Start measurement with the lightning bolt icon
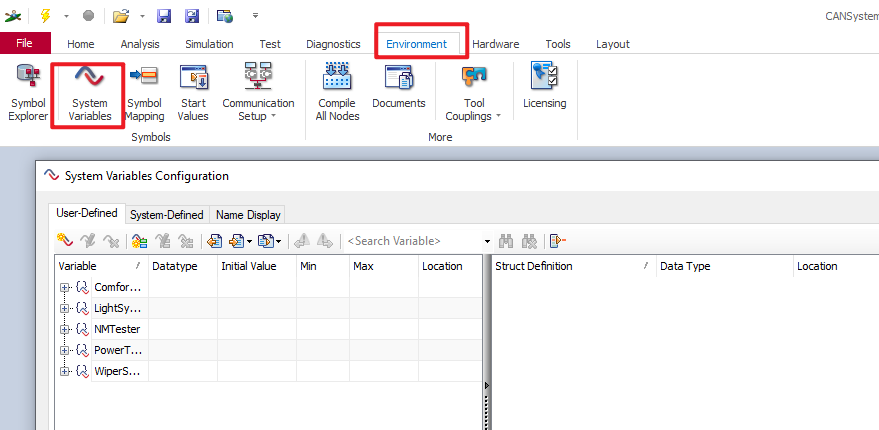This screenshot has height=430, width=879. [x=45, y=16]
